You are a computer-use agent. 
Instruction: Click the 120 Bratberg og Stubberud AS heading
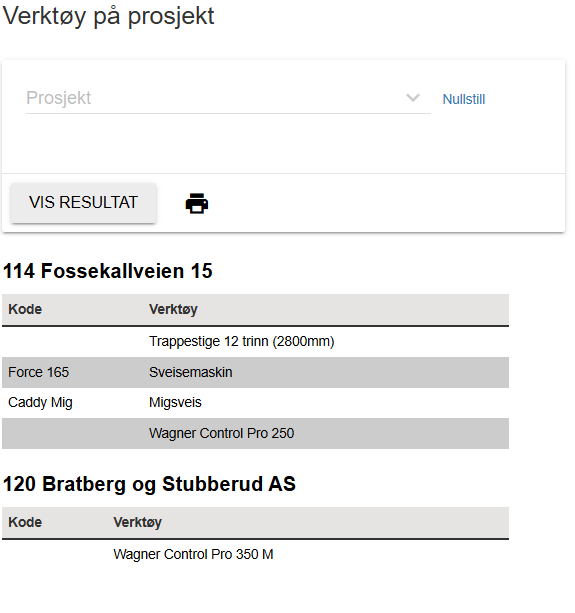[149, 484]
